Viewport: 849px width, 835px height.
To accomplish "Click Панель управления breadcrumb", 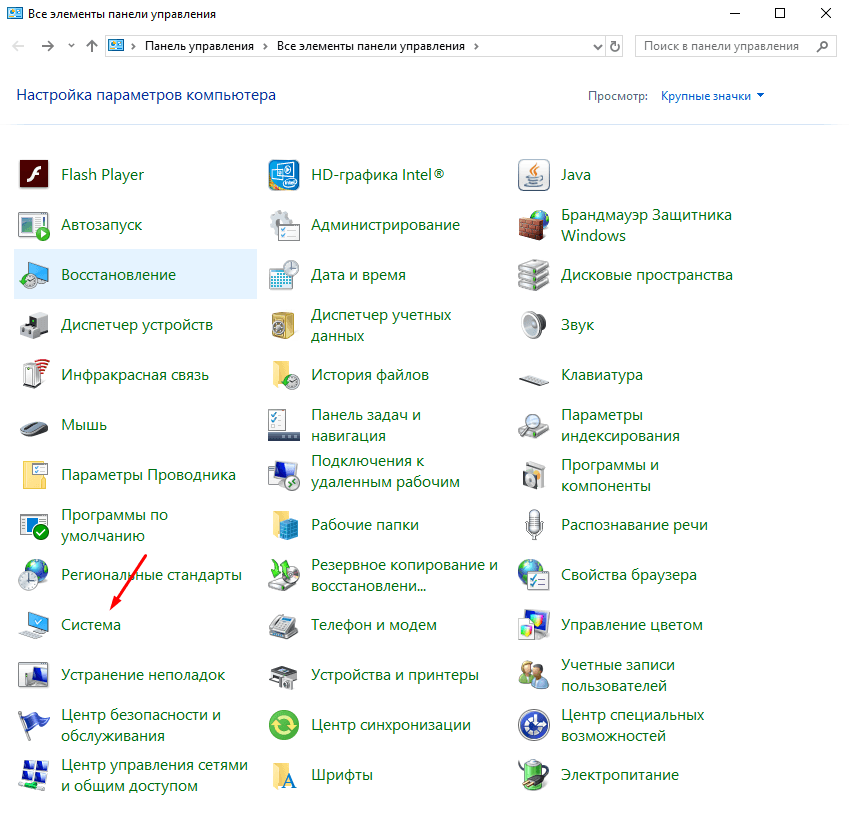I will [199, 46].
